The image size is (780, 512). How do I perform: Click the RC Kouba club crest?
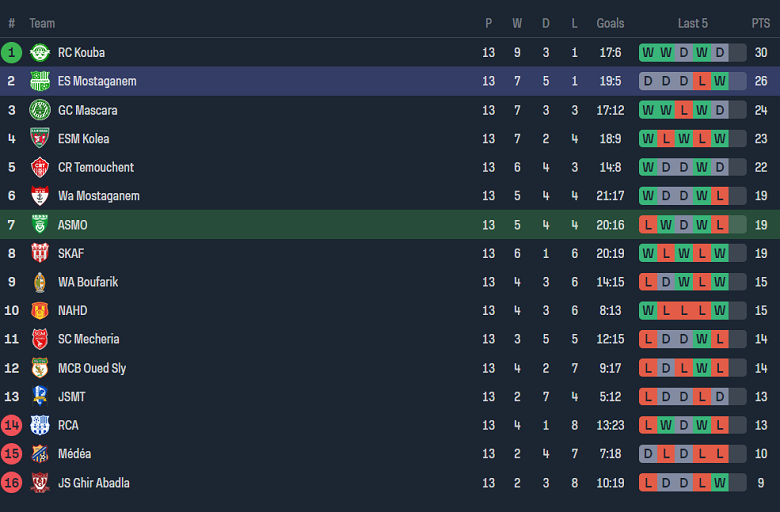point(40,52)
